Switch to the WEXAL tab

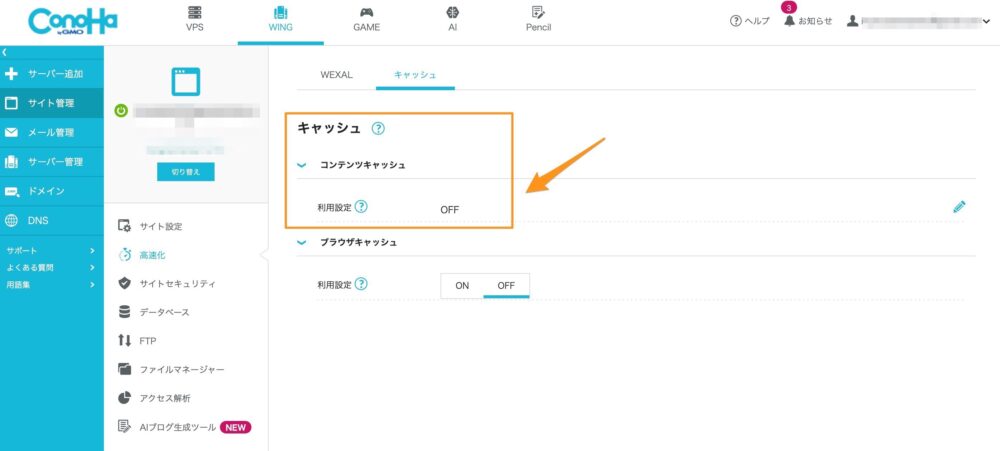click(337, 75)
